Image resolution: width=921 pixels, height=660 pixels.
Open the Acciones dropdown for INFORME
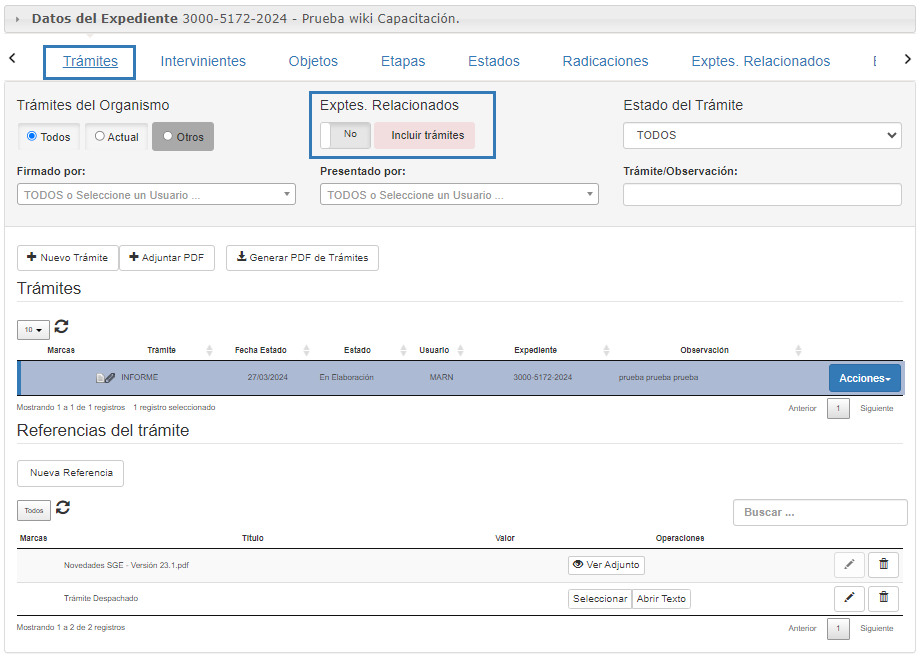point(864,378)
